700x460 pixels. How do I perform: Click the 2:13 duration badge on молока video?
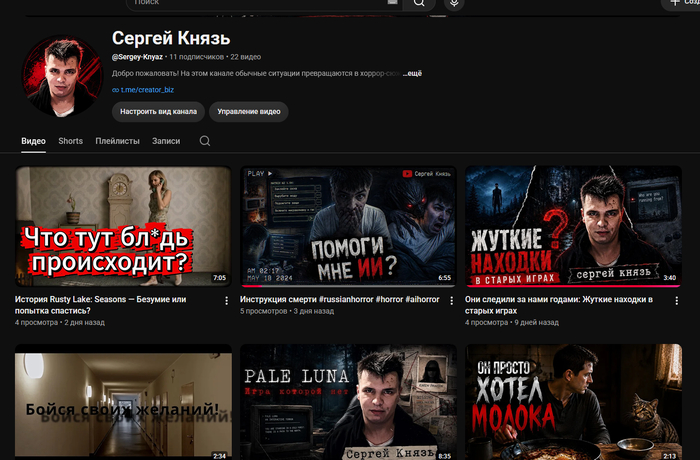pyautogui.click(x=670, y=456)
